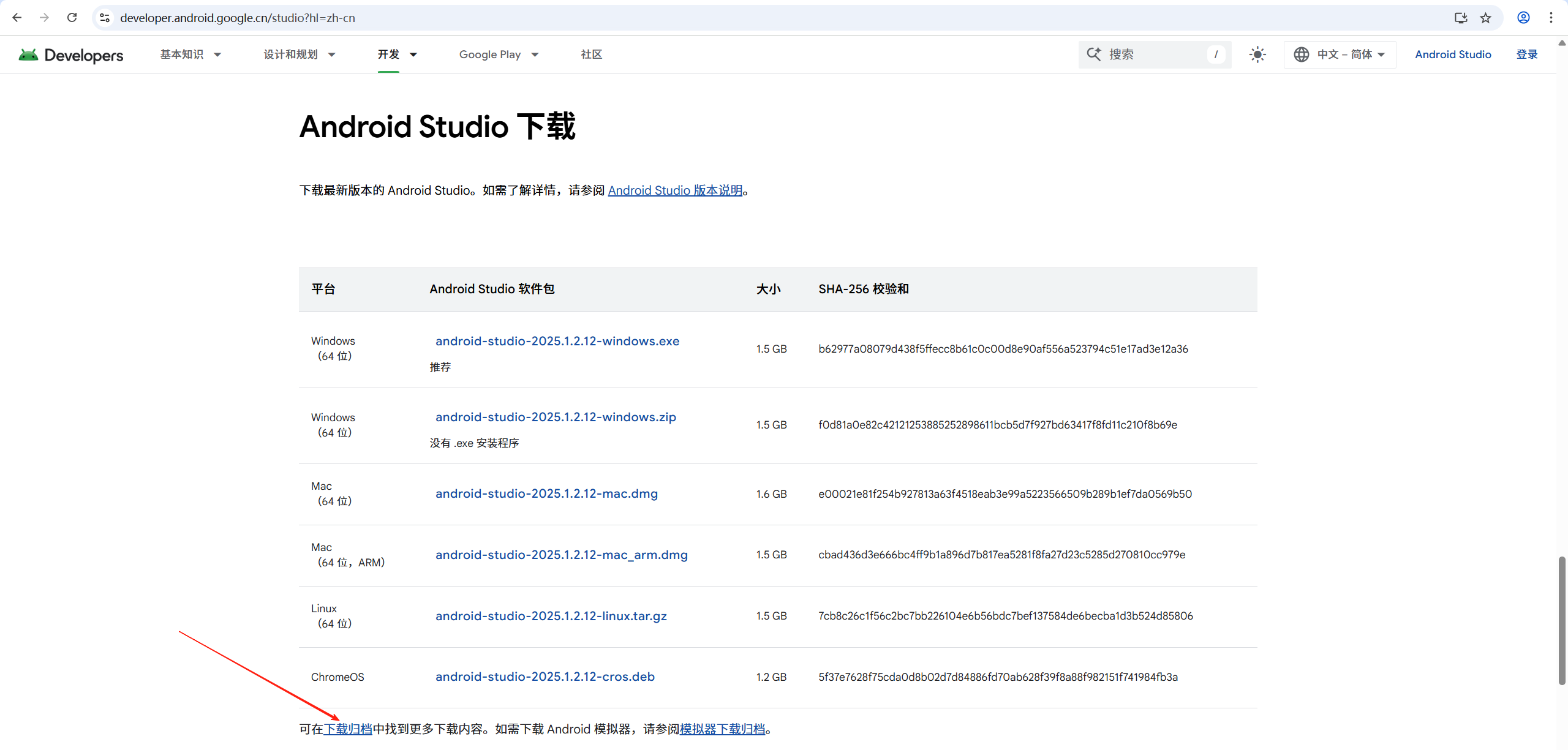
Task: Click the install app icon in address bar
Action: pos(1461,18)
